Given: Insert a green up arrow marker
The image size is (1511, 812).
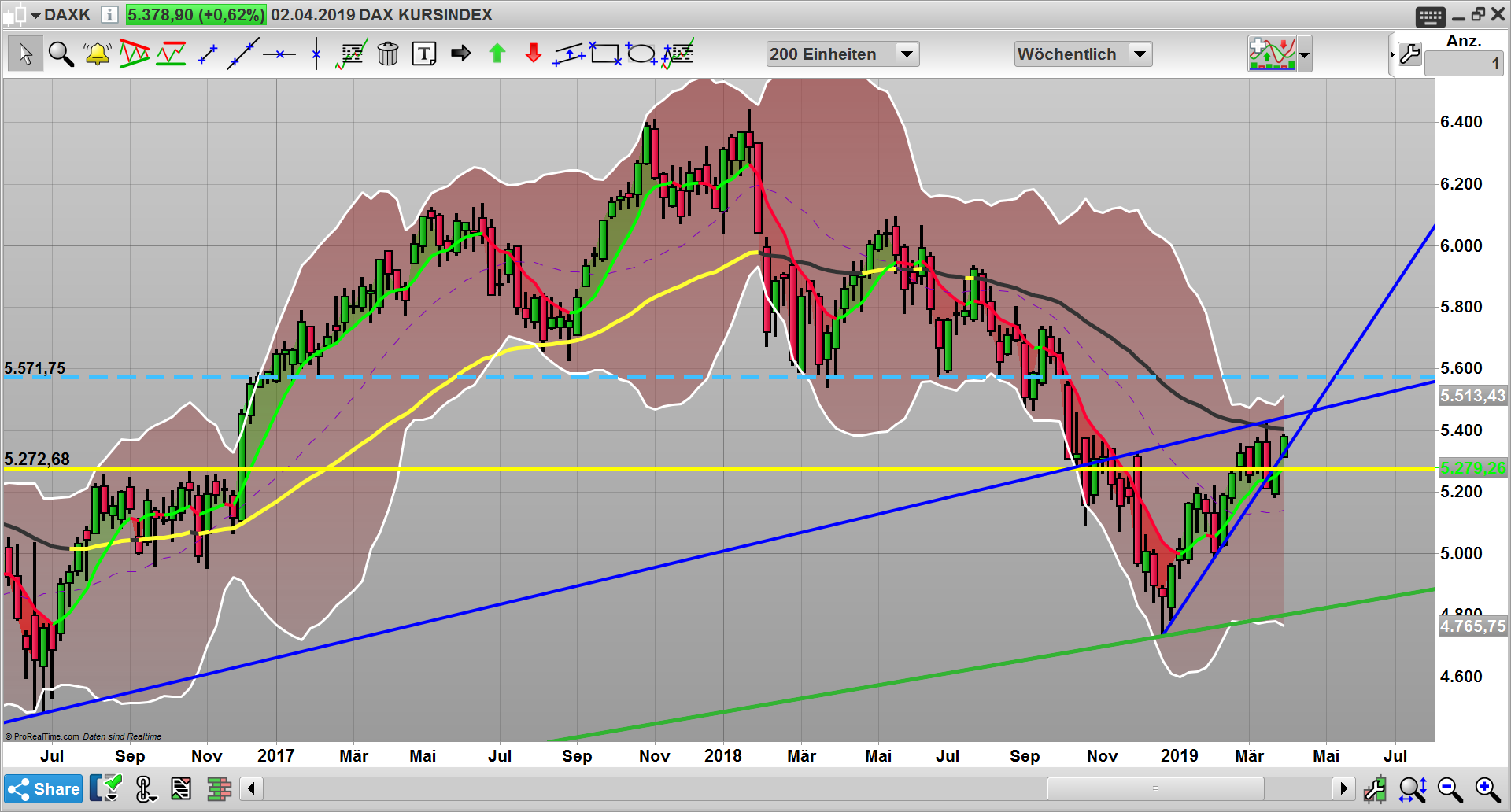Looking at the screenshot, I should [x=497, y=54].
